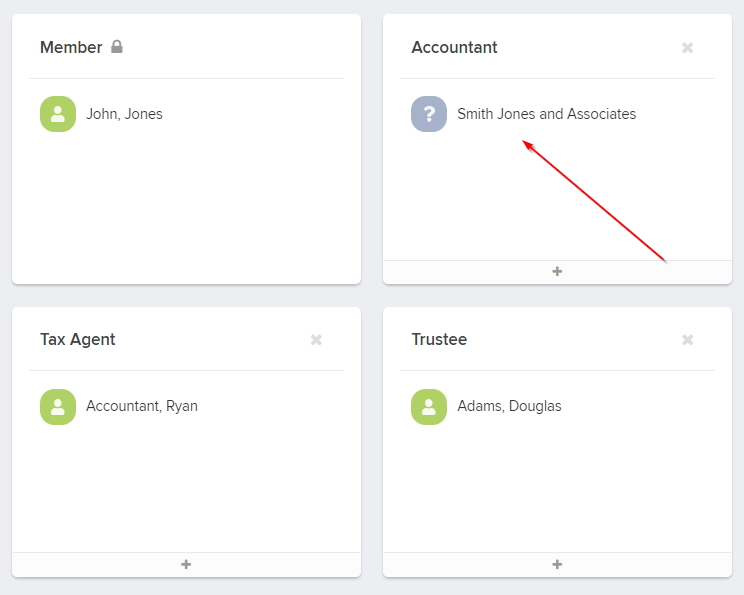The width and height of the screenshot is (744, 595).
Task: Add a contact with Accountant plus button
Action: pyautogui.click(x=557, y=271)
